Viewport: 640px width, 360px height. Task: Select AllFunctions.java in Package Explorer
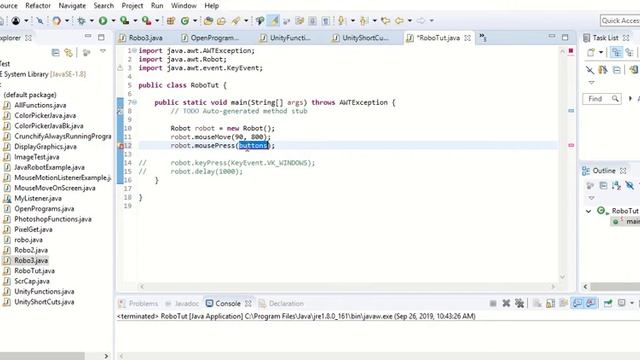pyautogui.click(x=40, y=105)
